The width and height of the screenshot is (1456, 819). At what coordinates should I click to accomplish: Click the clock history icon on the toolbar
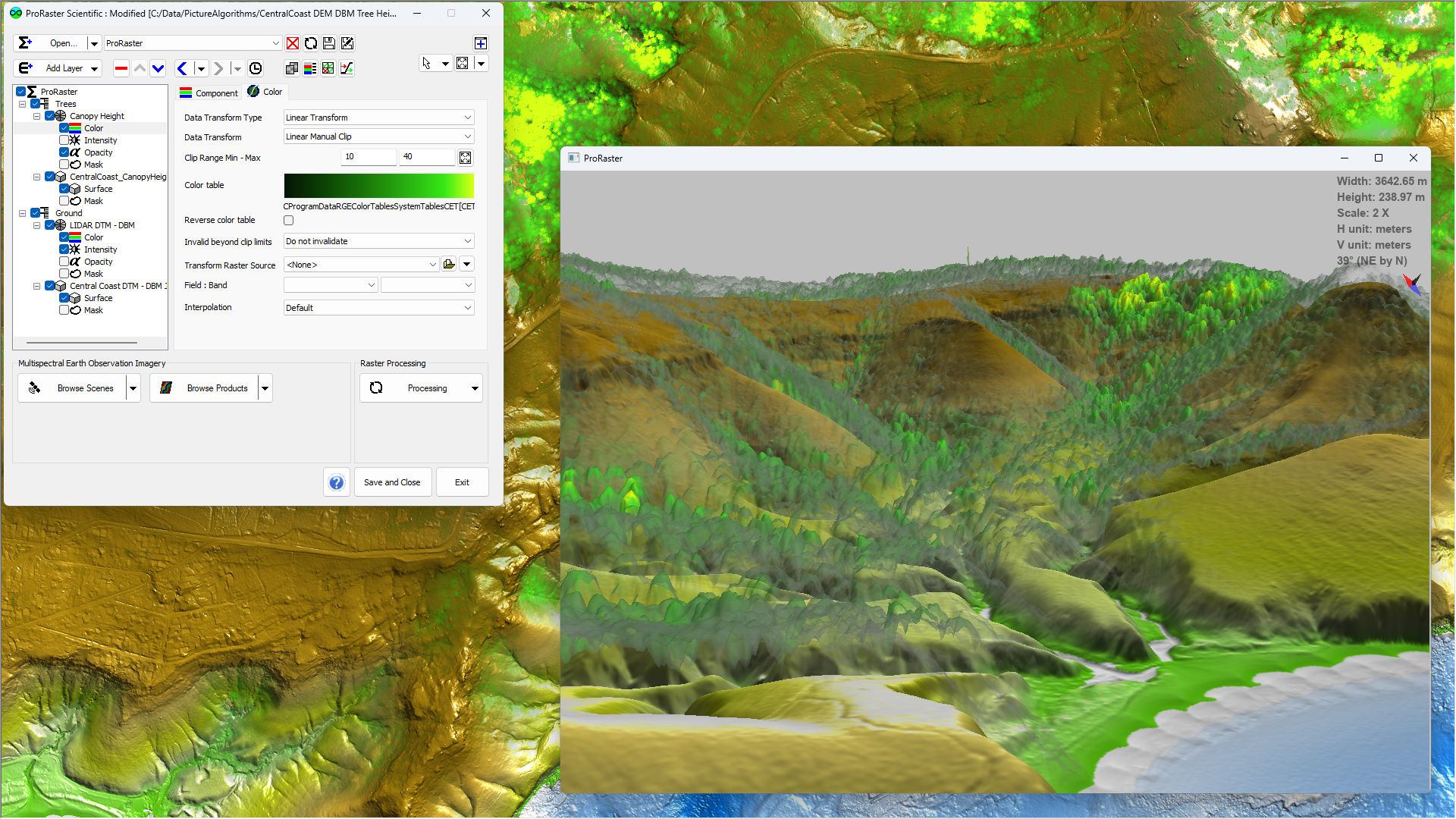pyautogui.click(x=256, y=68)
